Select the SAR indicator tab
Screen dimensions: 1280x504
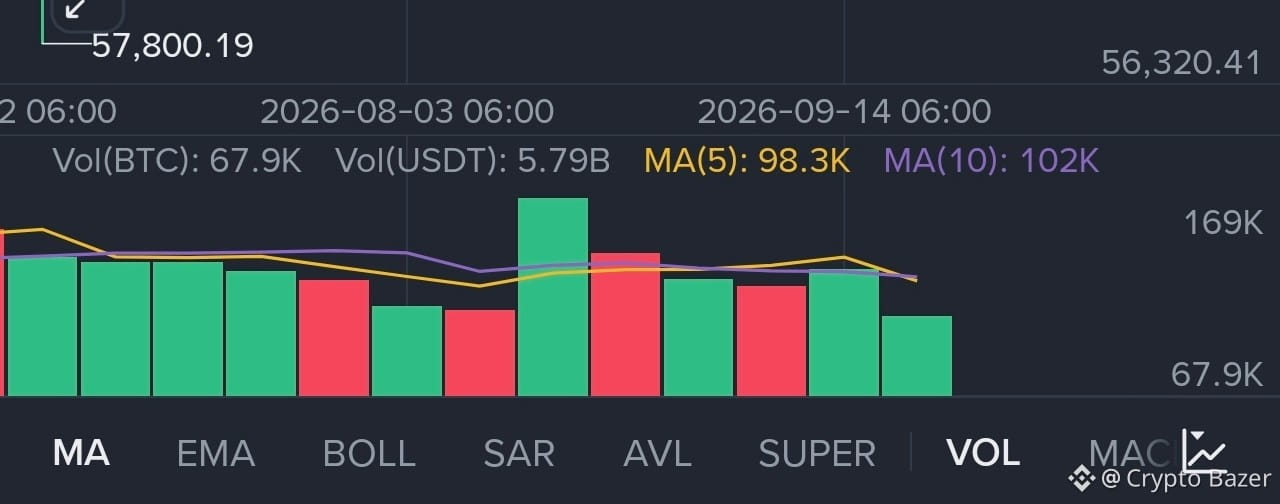(518, 454)
